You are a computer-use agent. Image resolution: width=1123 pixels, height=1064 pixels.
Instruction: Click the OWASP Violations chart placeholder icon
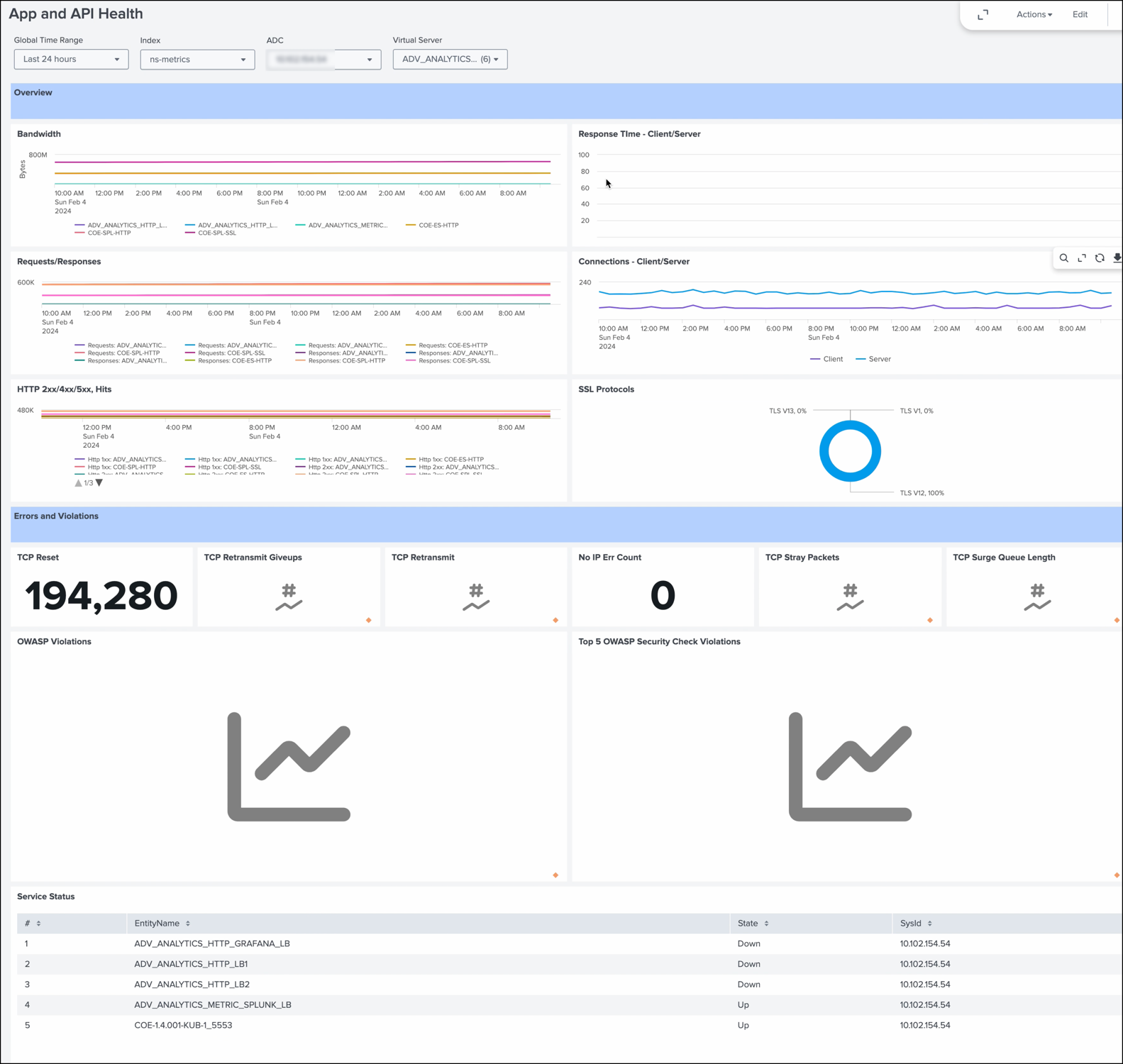pyautogui.click(x=289, y=767)
